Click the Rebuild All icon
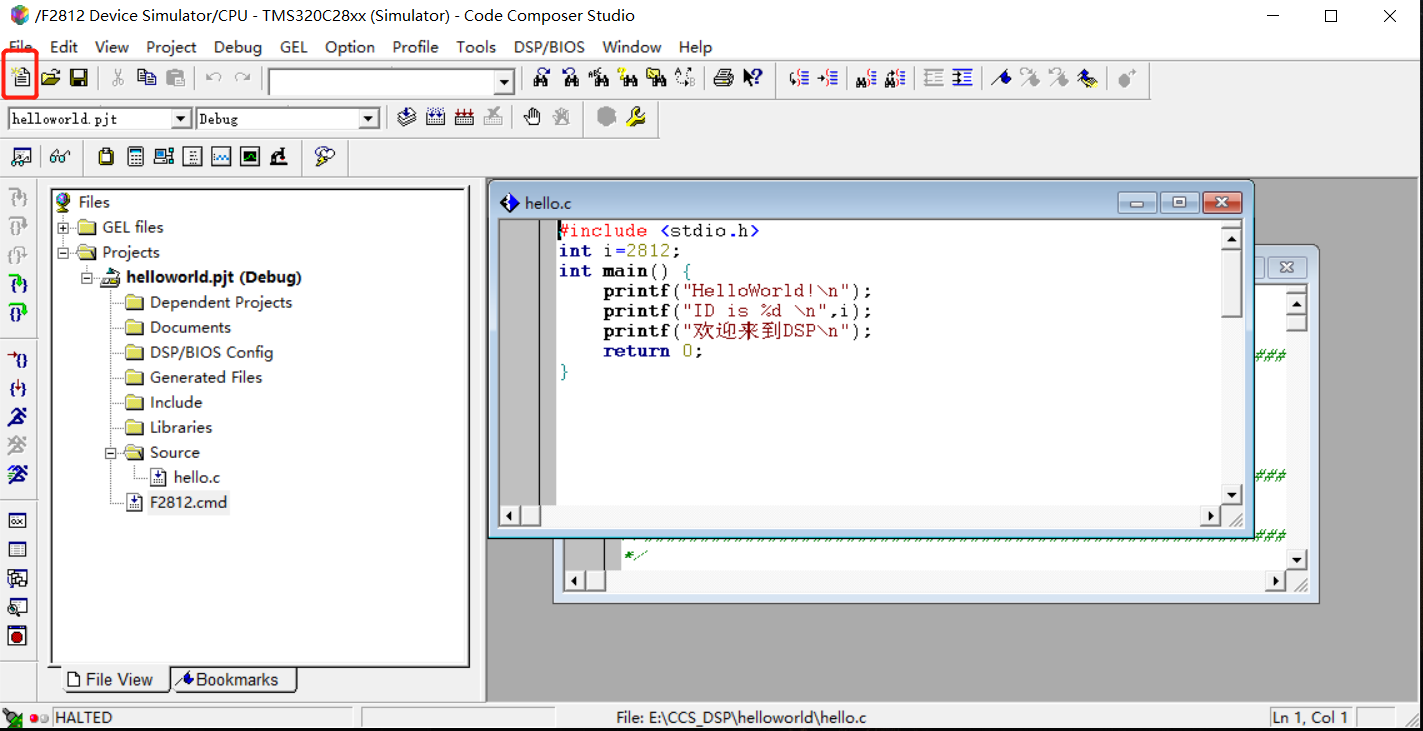The width and height of the screenshot is (1423, 731). [x=464, y=118]
